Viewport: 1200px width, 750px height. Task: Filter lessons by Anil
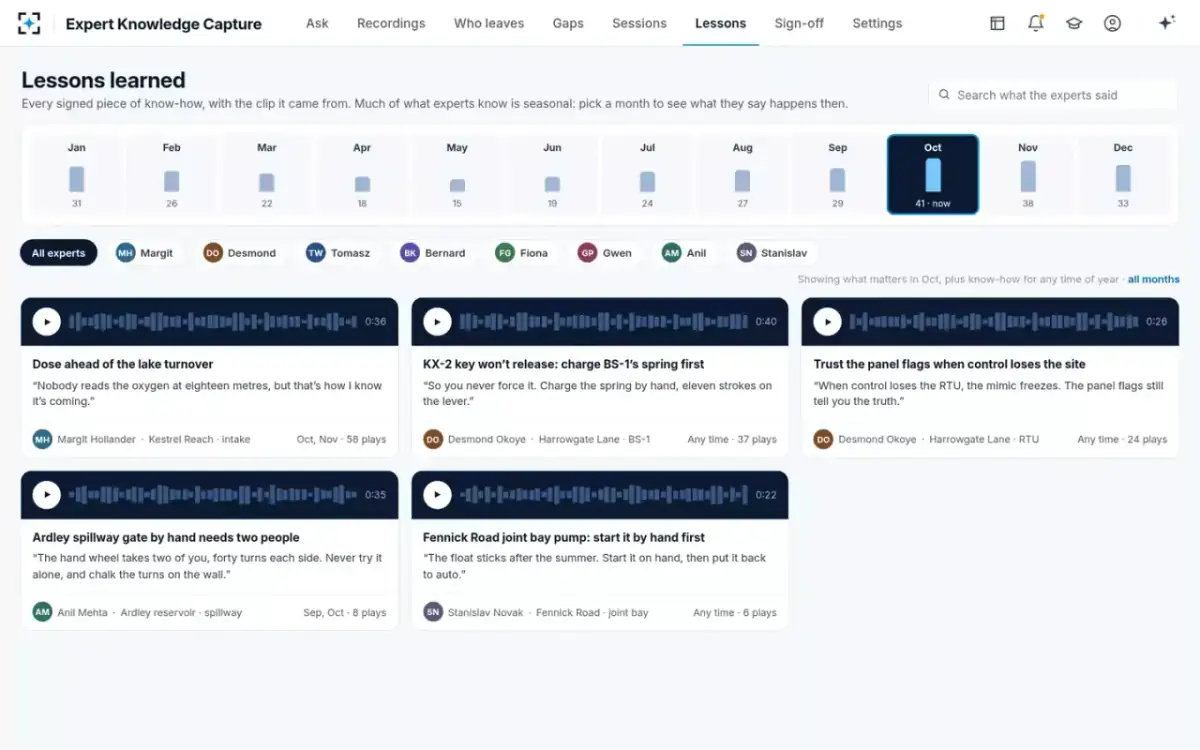pyautogui.click(x=685, y=253)
